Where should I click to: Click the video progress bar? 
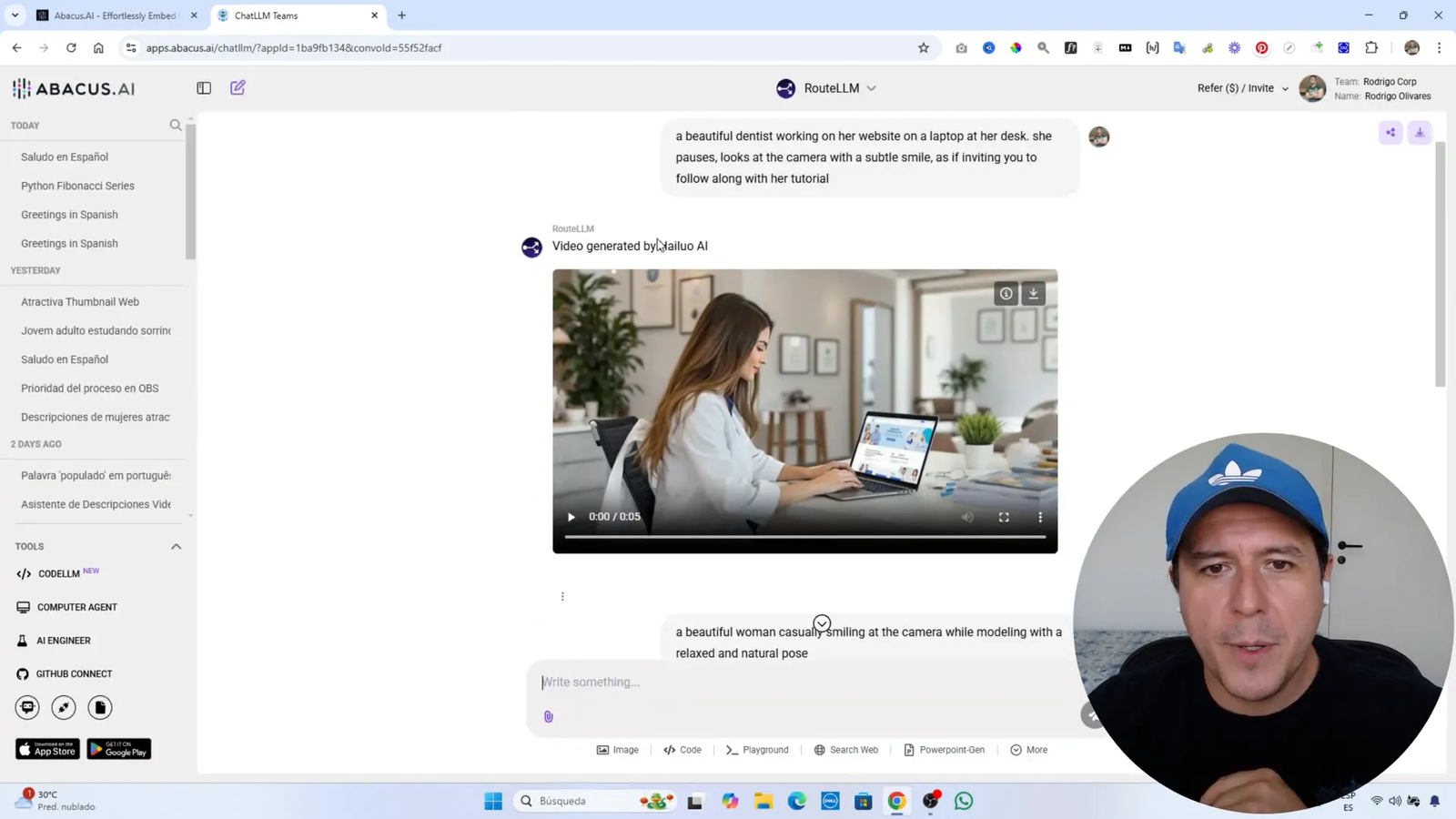804,537
